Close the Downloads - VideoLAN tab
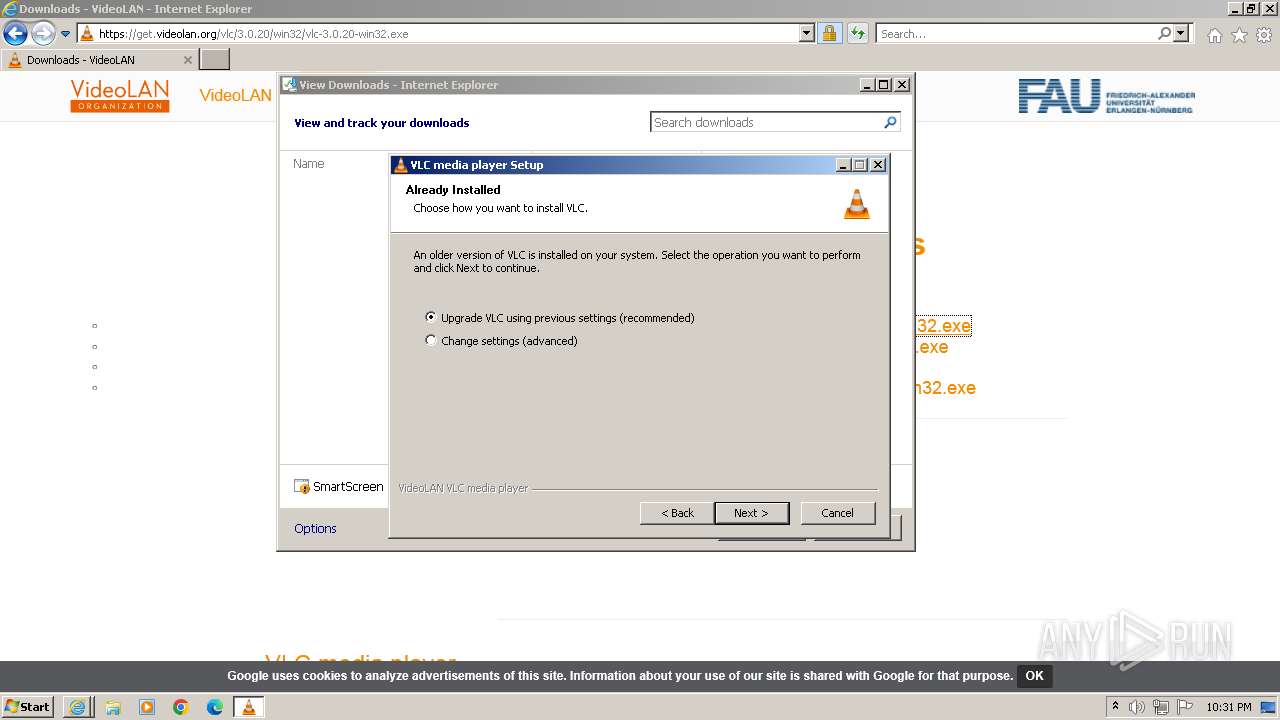 [x=188, y=60]
